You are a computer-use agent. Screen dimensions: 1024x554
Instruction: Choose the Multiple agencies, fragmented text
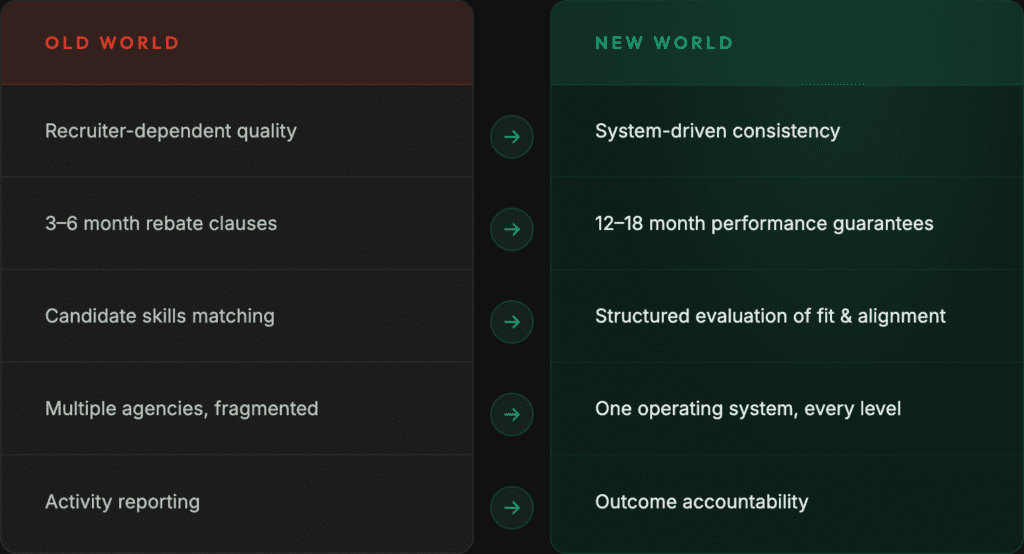pos(182,408)
